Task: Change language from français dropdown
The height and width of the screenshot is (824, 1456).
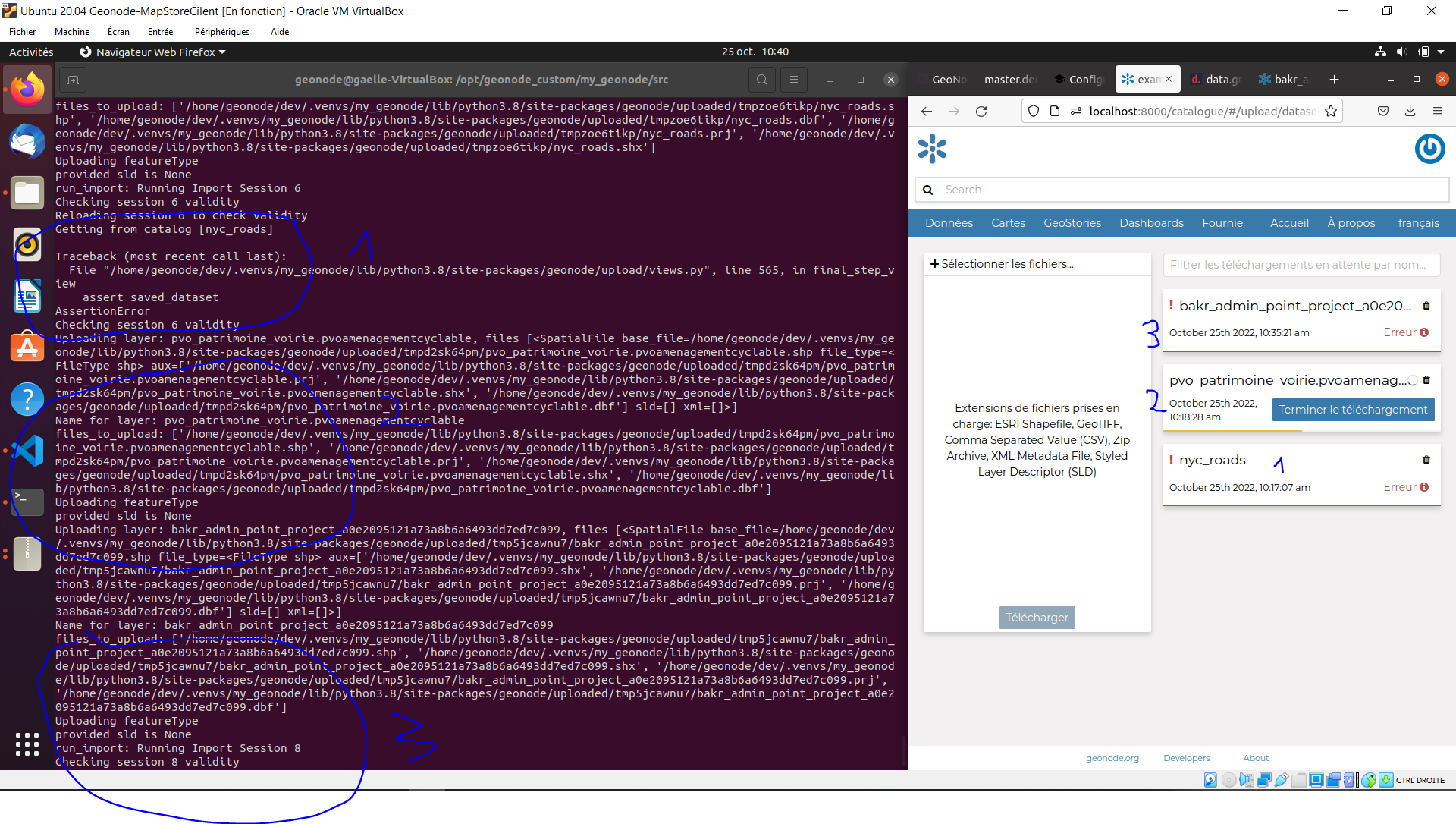Action: click(x=1419, y=223)
